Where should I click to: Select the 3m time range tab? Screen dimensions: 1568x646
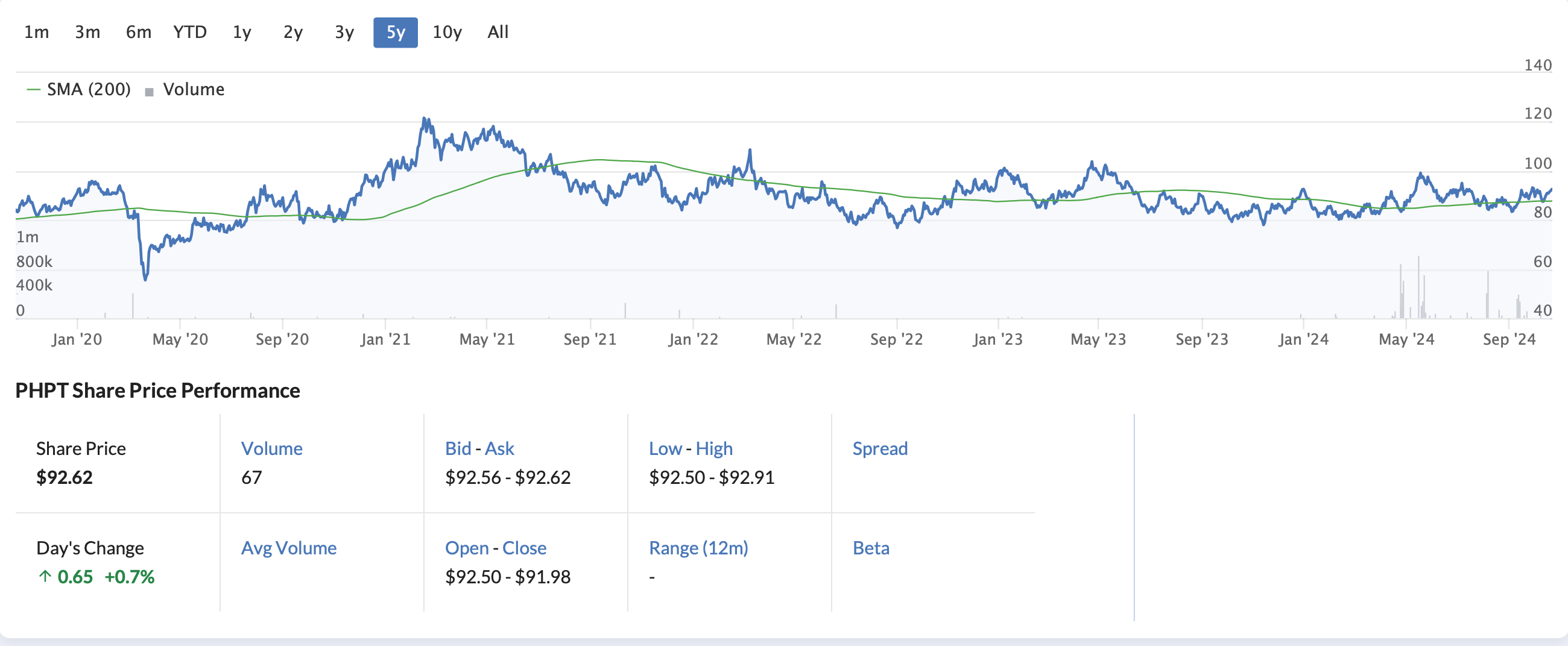coord(87,32)
